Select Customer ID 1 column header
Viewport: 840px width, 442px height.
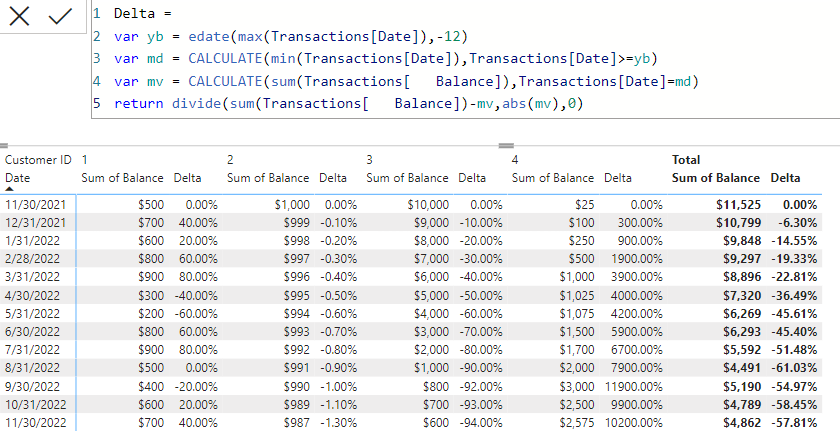tap(85, 160)
